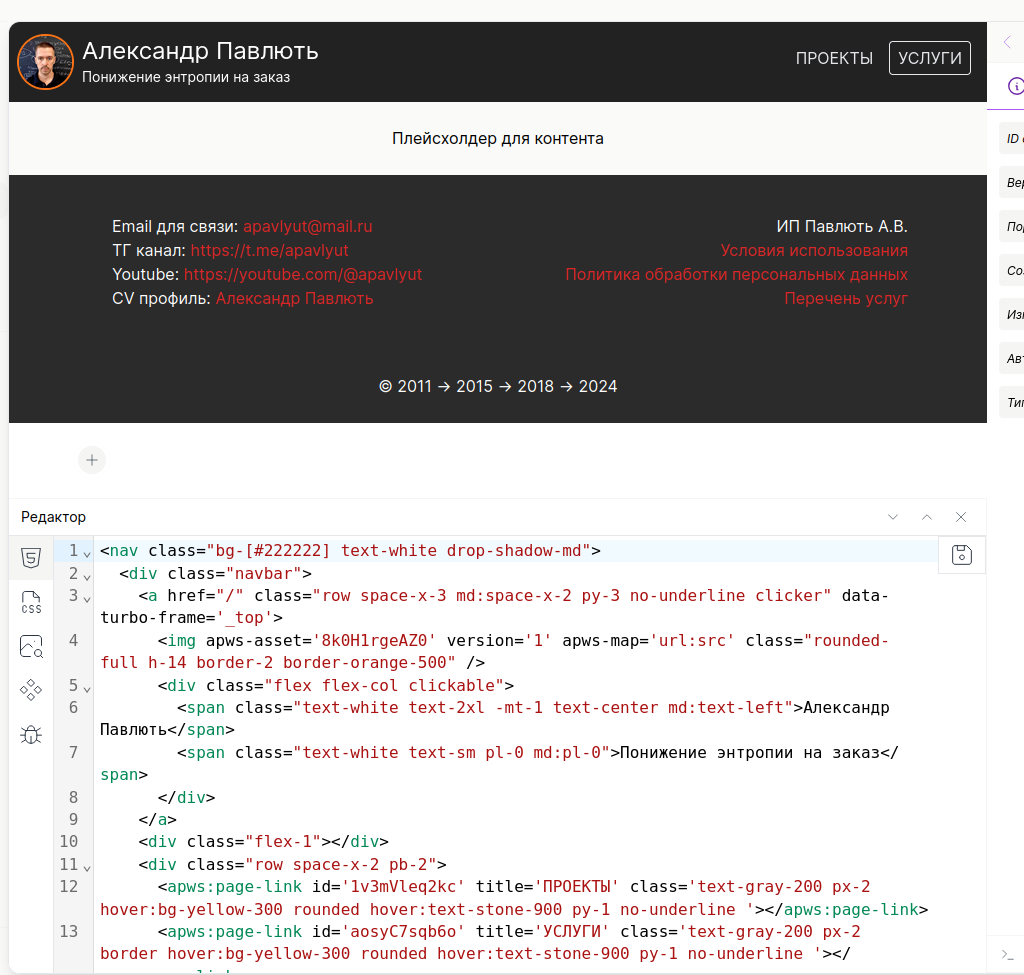Open the image search assets icon
1024x975 pixels.
coord(31,647)
